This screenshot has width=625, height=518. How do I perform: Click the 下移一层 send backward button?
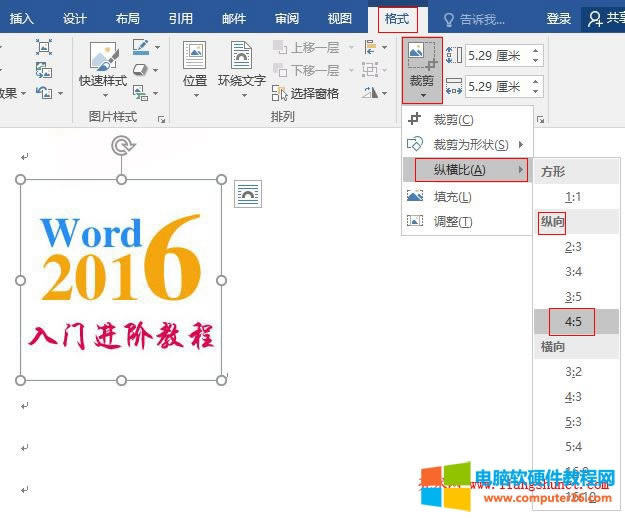point(306,71)
